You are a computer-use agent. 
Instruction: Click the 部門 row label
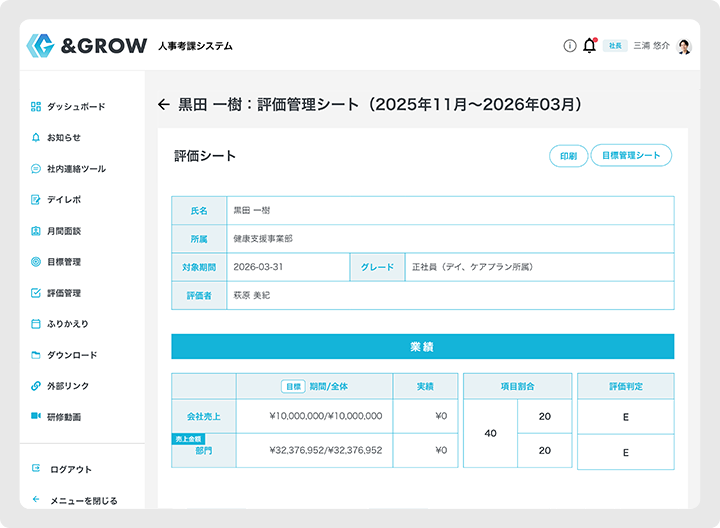[x=203, y=451]
